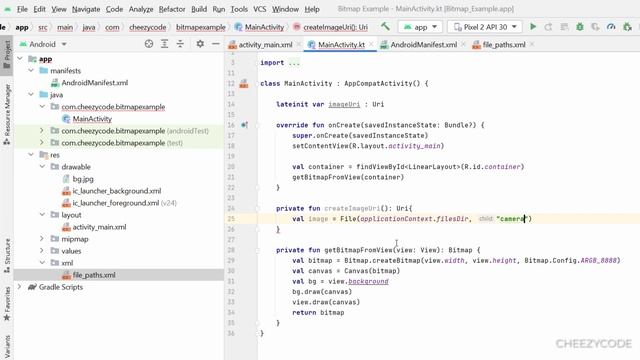Image resolution: width=640 pixels, height=360 pixels.
Task: Expand Gradle Scripts node
Action: pyautogui.click(x=20, y=287)
